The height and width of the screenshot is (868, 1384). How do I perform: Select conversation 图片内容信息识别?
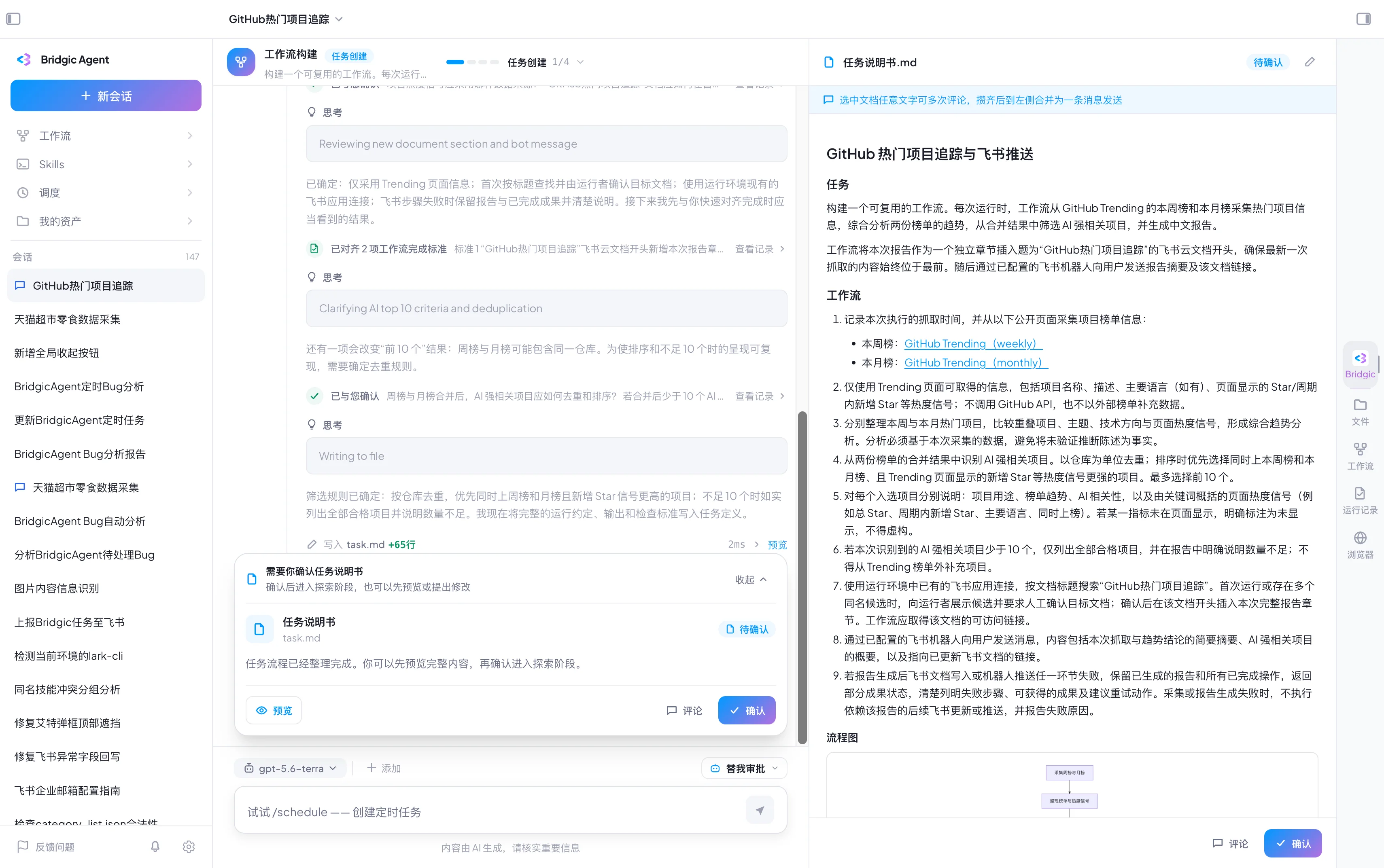point(106,589)
